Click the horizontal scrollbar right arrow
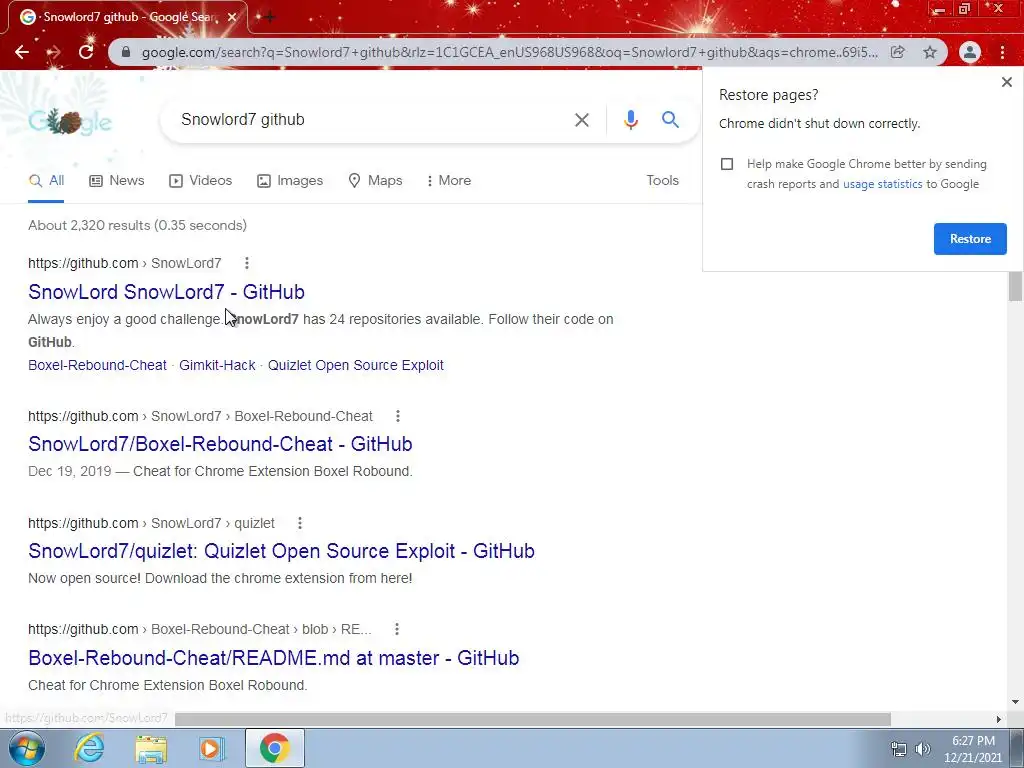Screen dimensions: 1024x768 pos(999,719)
